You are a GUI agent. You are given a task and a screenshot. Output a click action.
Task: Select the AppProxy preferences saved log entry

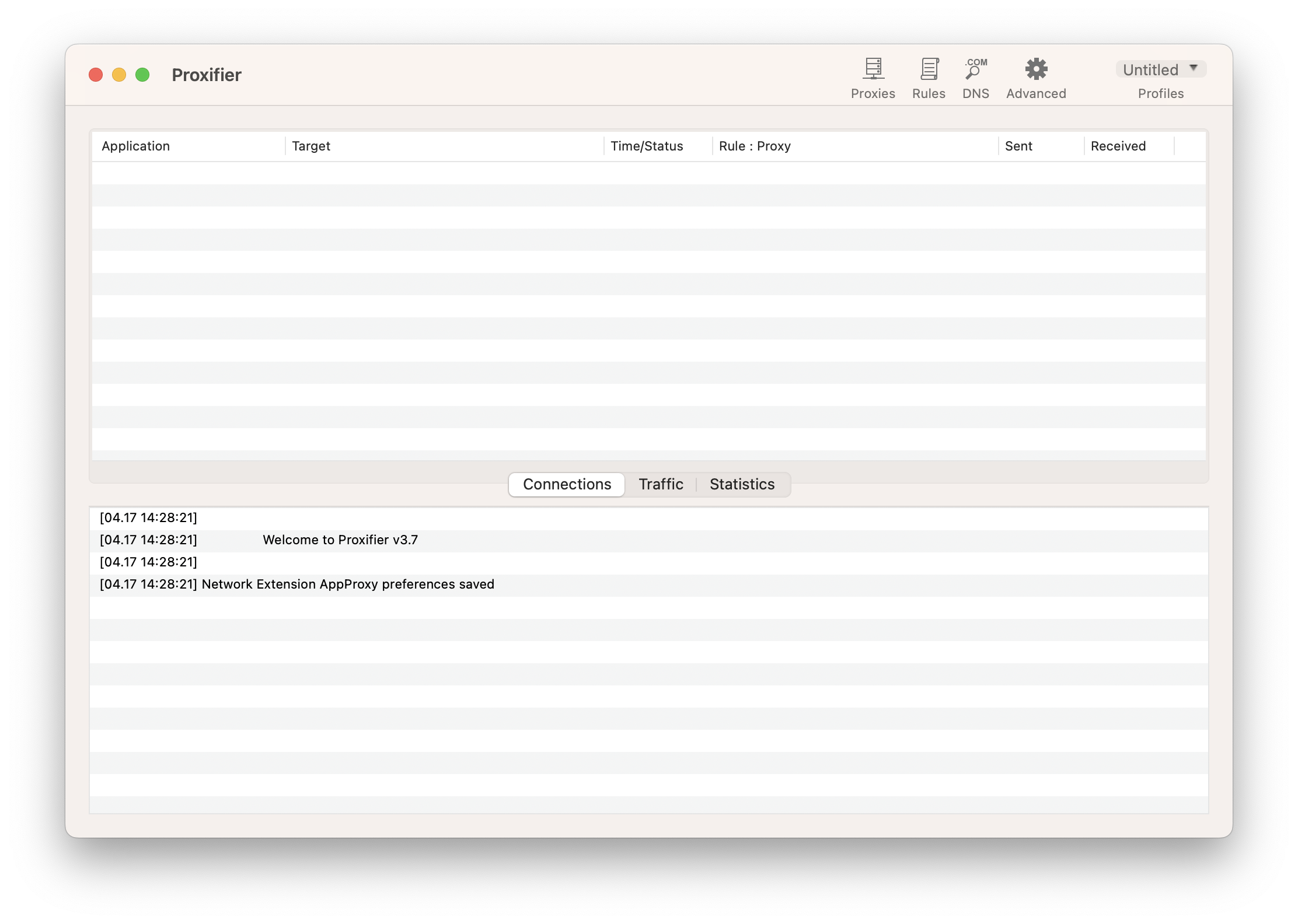348,584
